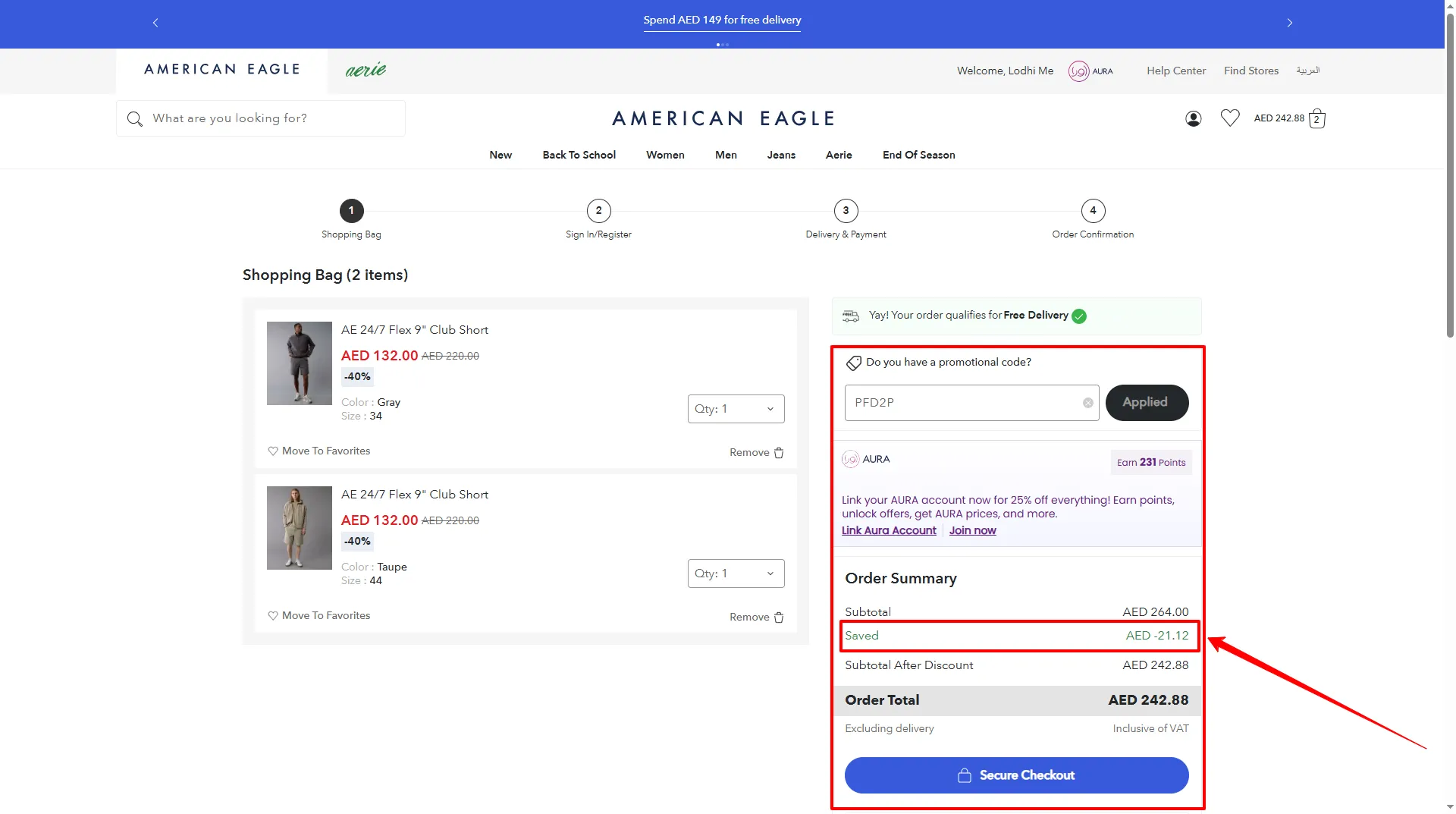This screenshot has width=1456, height=814.
Task: Remove the Taupe Club Short item
Action: tap(756, 617)
